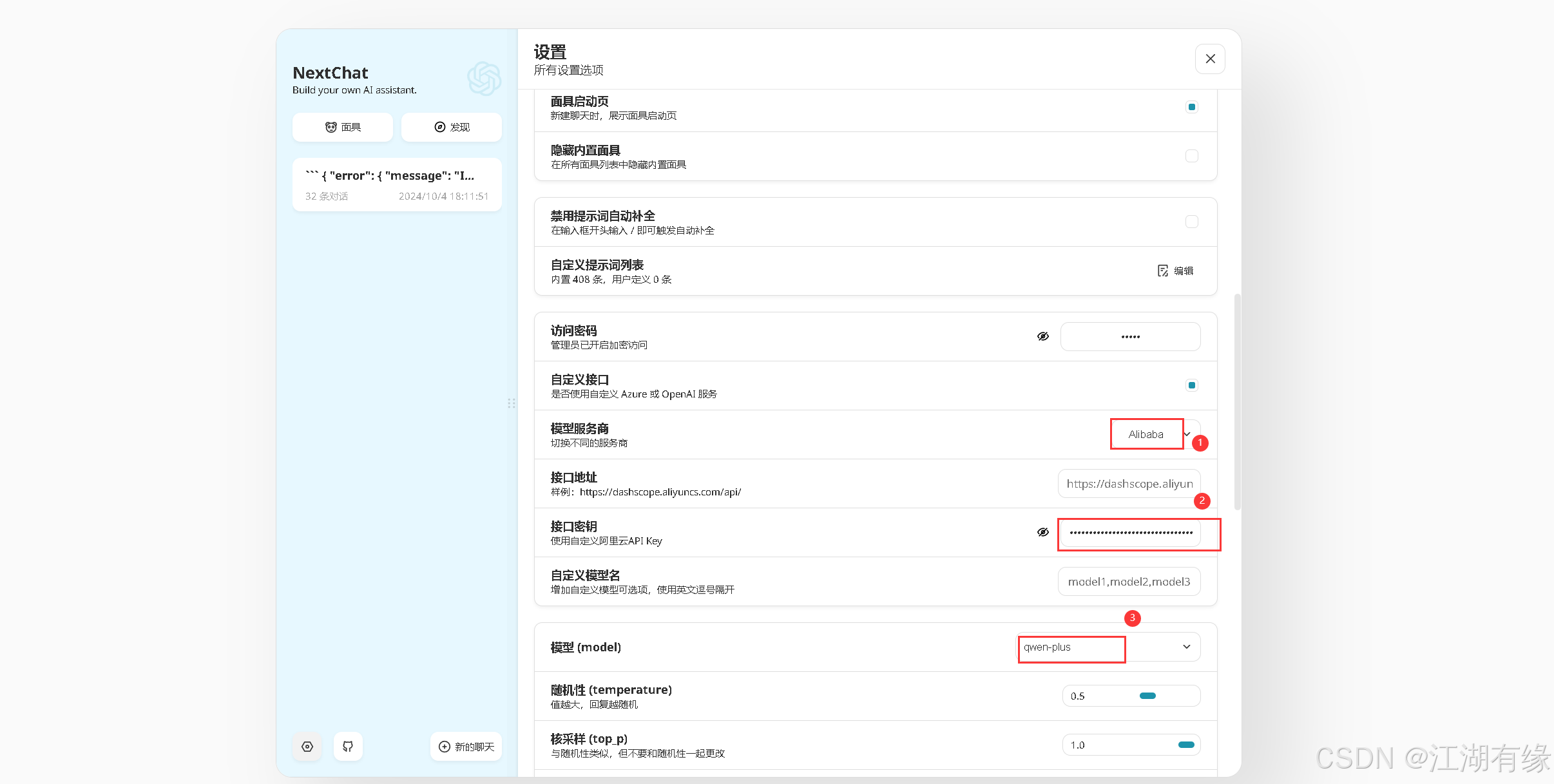Click the sidebar drag handle dots
Image resolution: width=1554 pixels, height=784 pixels.
point(511,403)
